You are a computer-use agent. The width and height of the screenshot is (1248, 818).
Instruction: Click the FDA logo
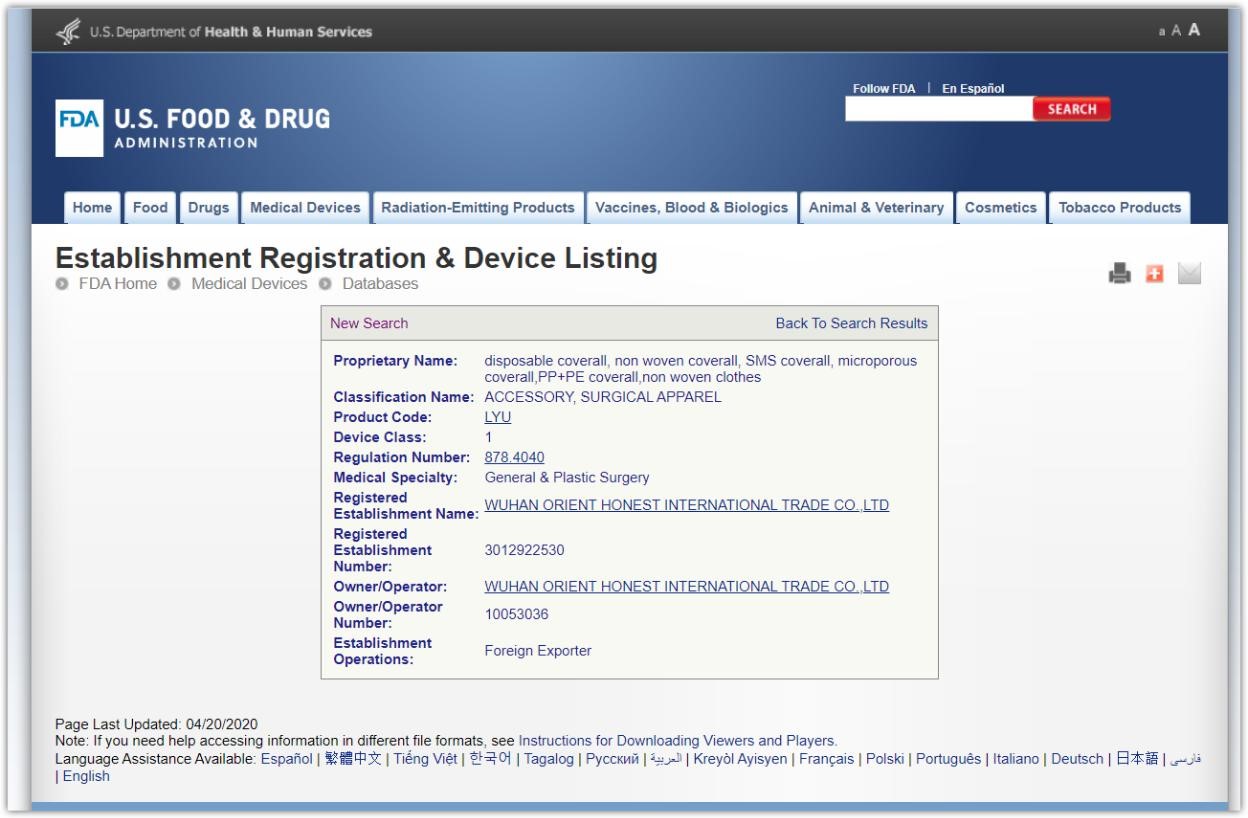(79, 129)
